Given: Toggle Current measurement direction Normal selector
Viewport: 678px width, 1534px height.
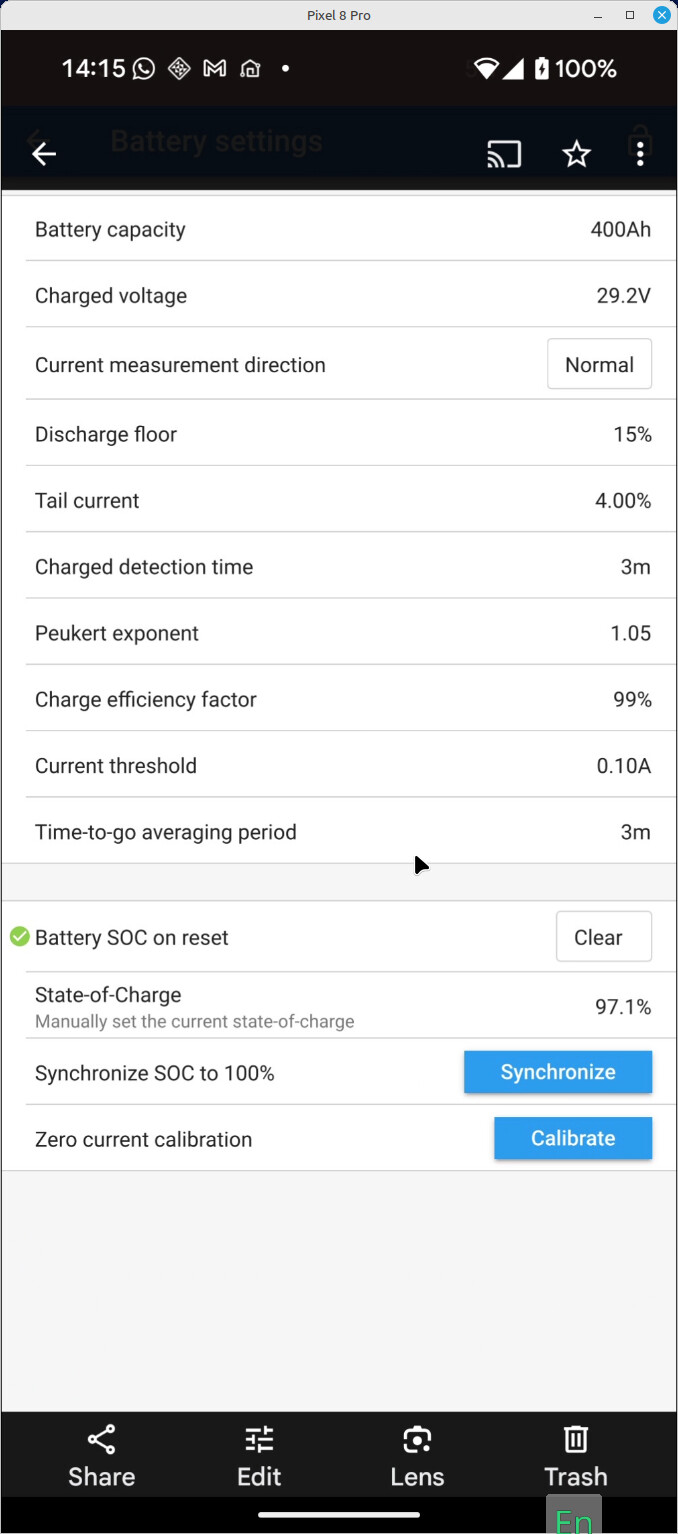Looking at the screenshot, I should tap(599, 364).
